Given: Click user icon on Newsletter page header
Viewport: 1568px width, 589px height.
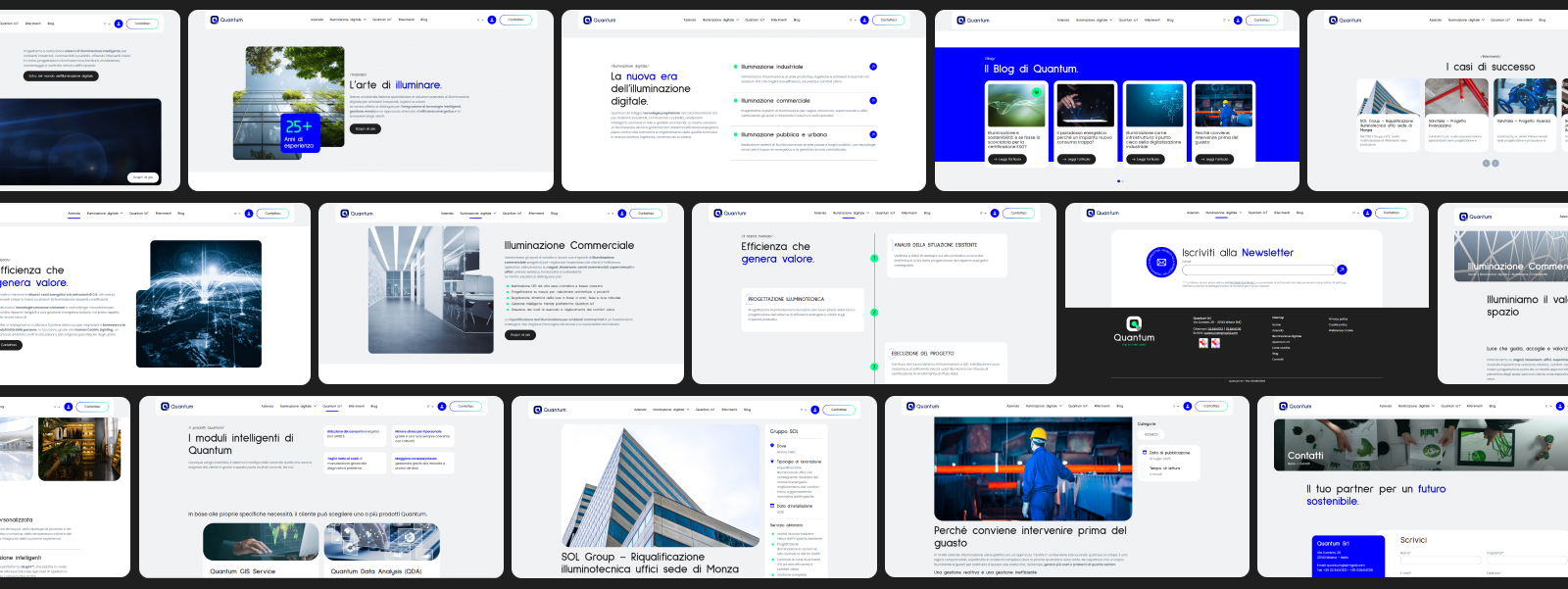Looking at the screenshot, I should [1367, 213].
